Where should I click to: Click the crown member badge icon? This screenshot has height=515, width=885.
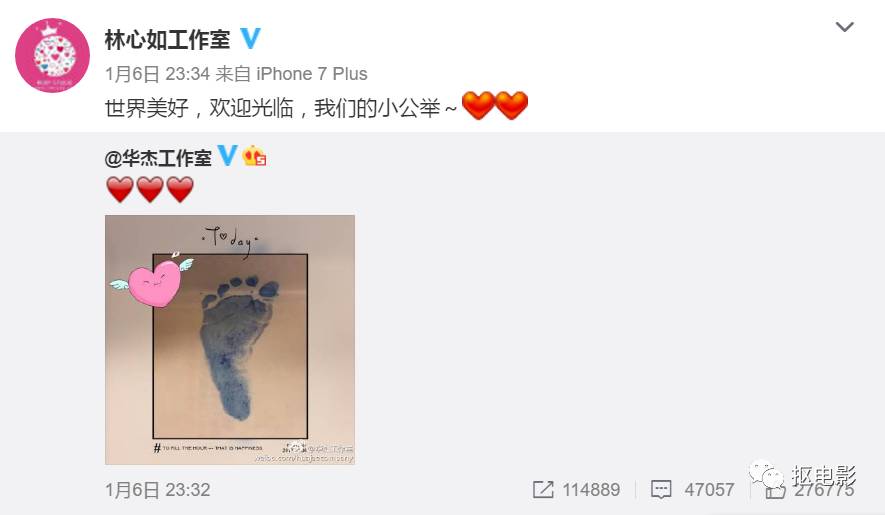click(254, 156)
